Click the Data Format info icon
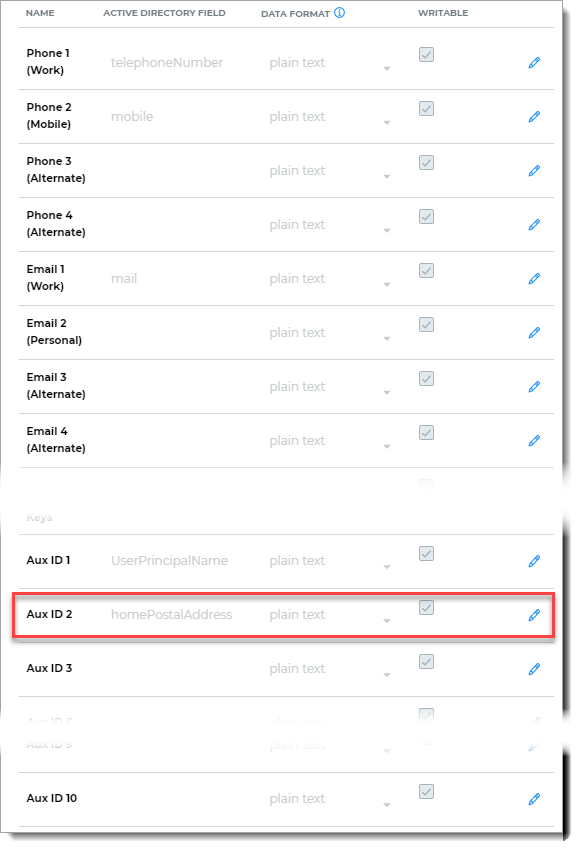 click(x=340, y=12)
